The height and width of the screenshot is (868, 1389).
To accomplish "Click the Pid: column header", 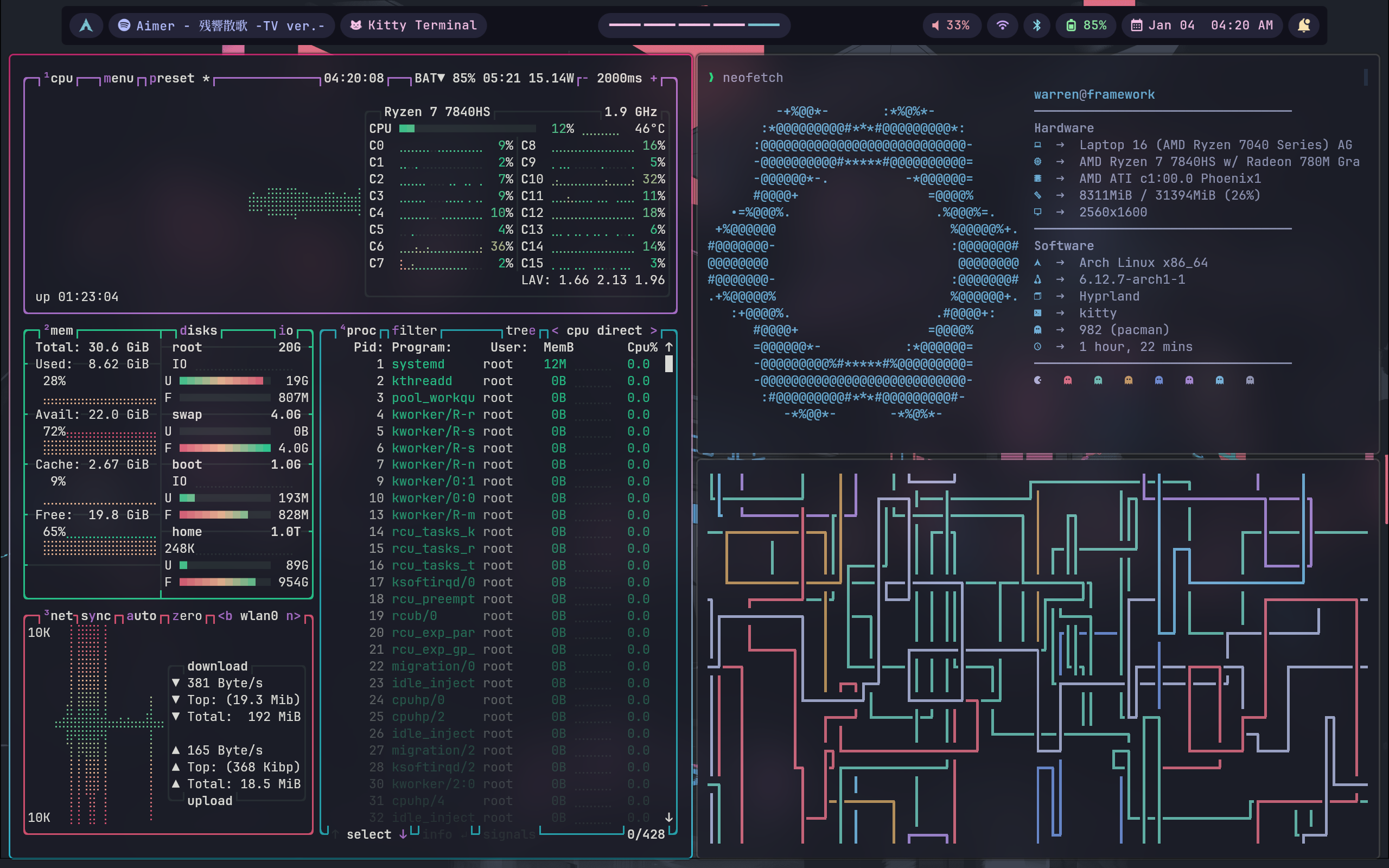I will pyautogui.click(x=368, y=347).
